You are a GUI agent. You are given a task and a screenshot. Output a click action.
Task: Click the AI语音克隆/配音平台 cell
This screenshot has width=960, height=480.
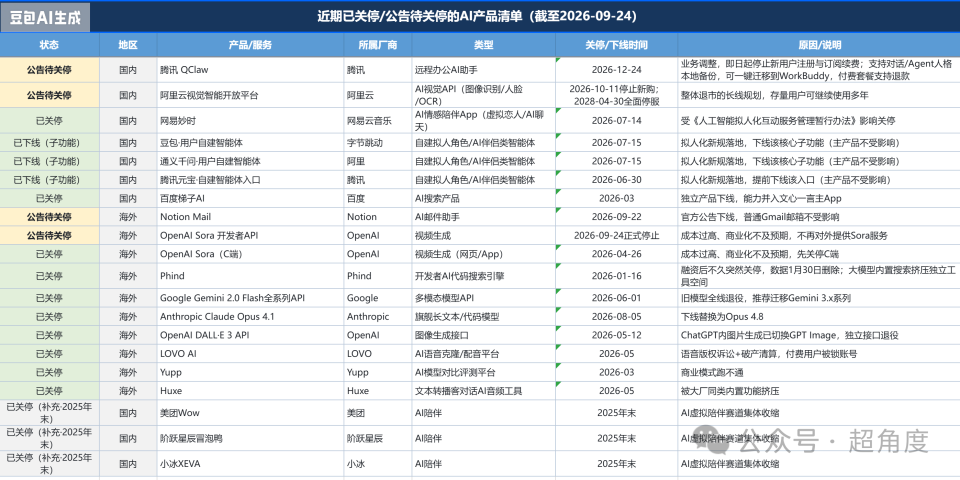click(484, 354)
